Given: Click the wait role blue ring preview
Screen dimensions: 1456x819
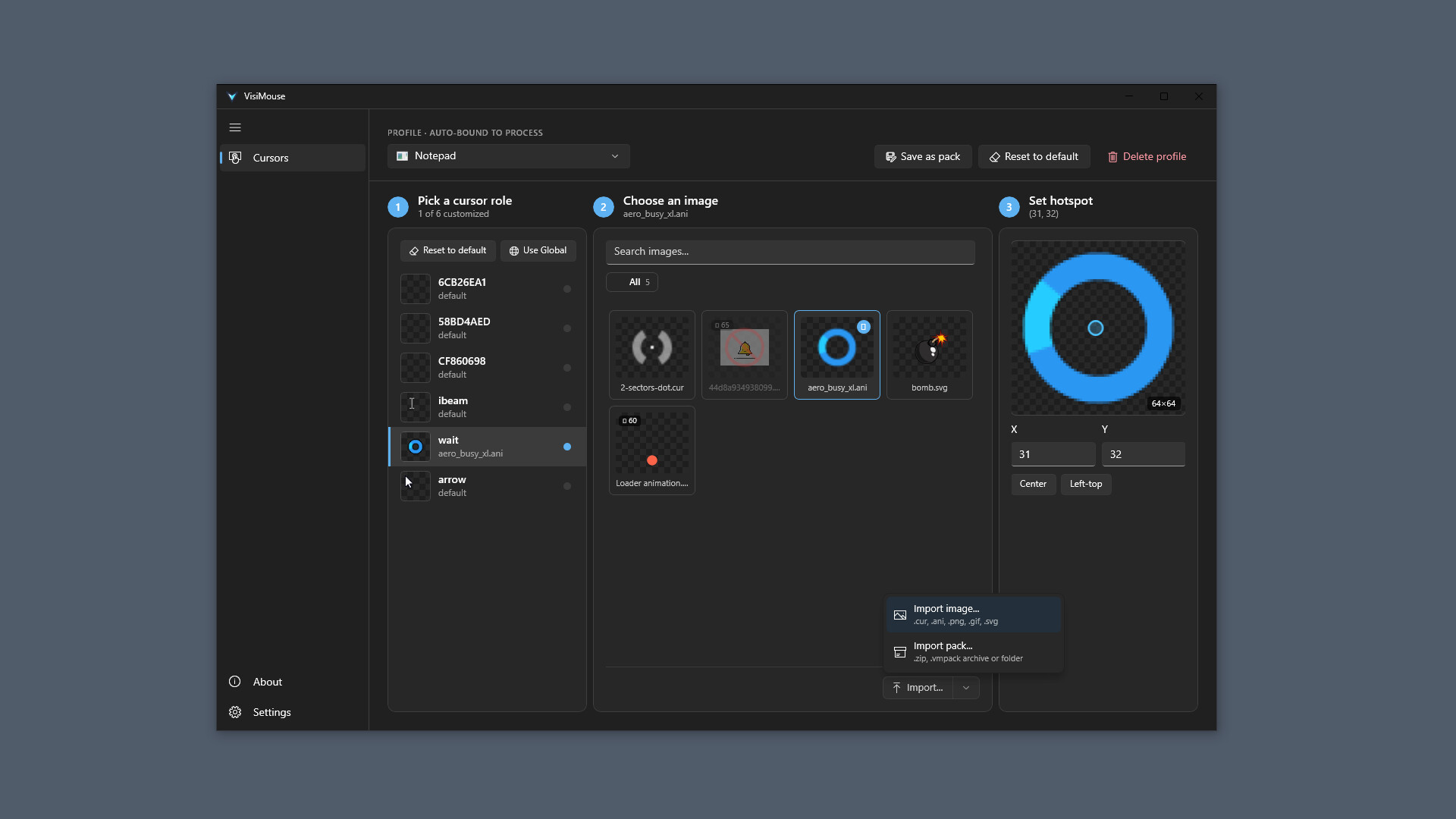Looking at the screenshot, I should click(416, 447).
